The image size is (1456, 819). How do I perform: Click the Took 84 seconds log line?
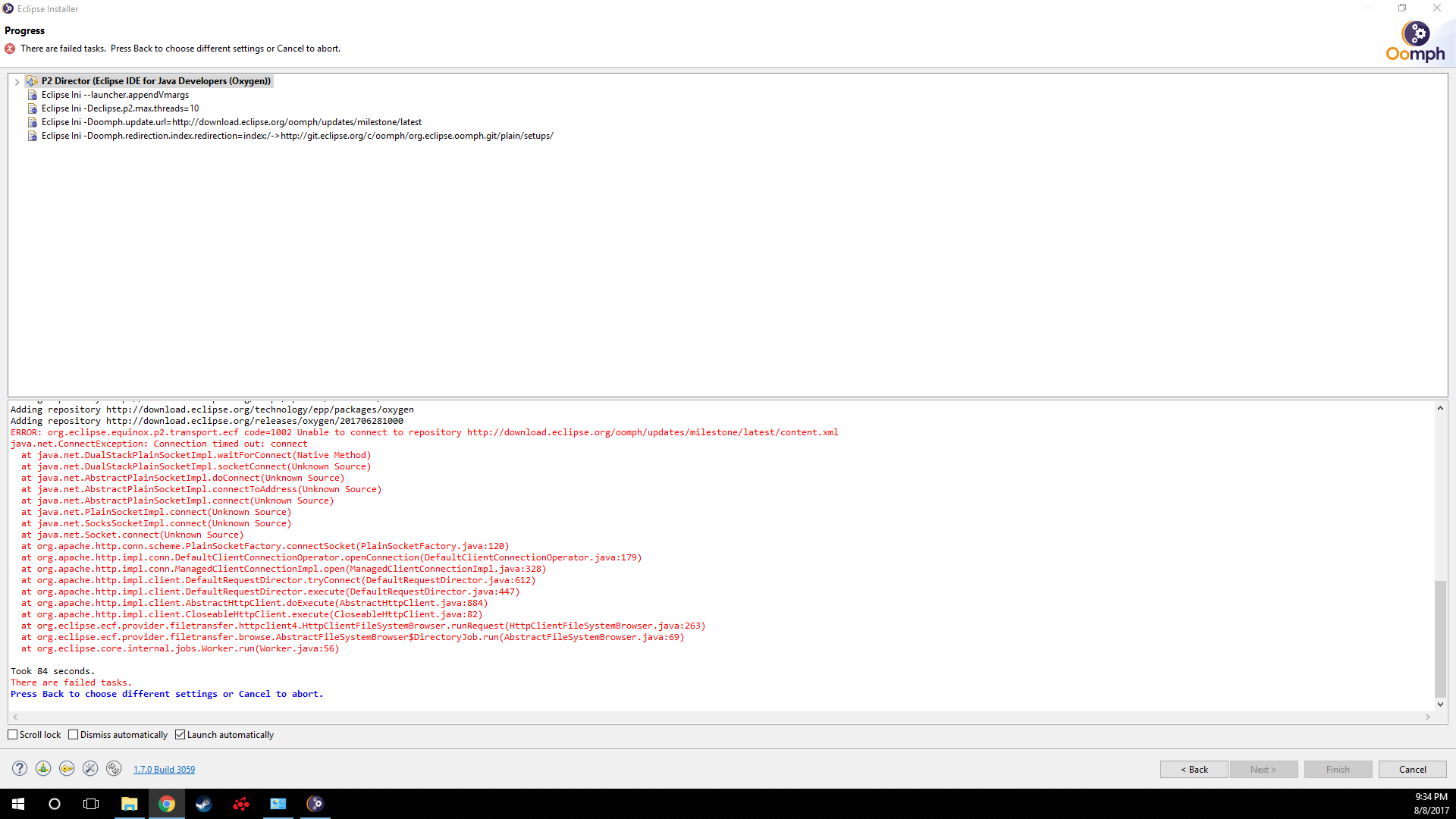pos(53,671)
